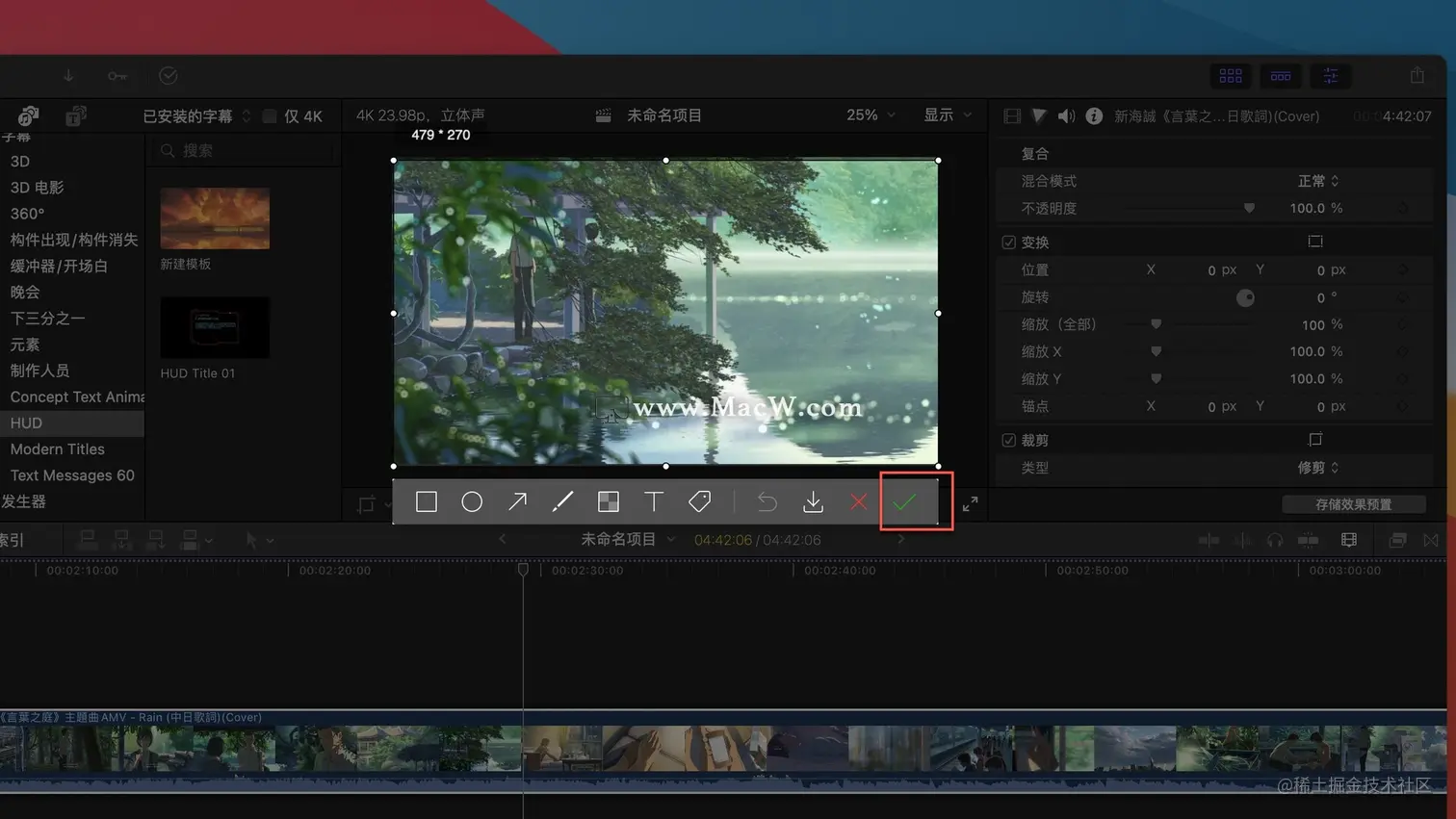The height and width of the screenshot is (819, 1456).
Task: Toggle the timeline display button
Action: click(x=1281, y=76)
